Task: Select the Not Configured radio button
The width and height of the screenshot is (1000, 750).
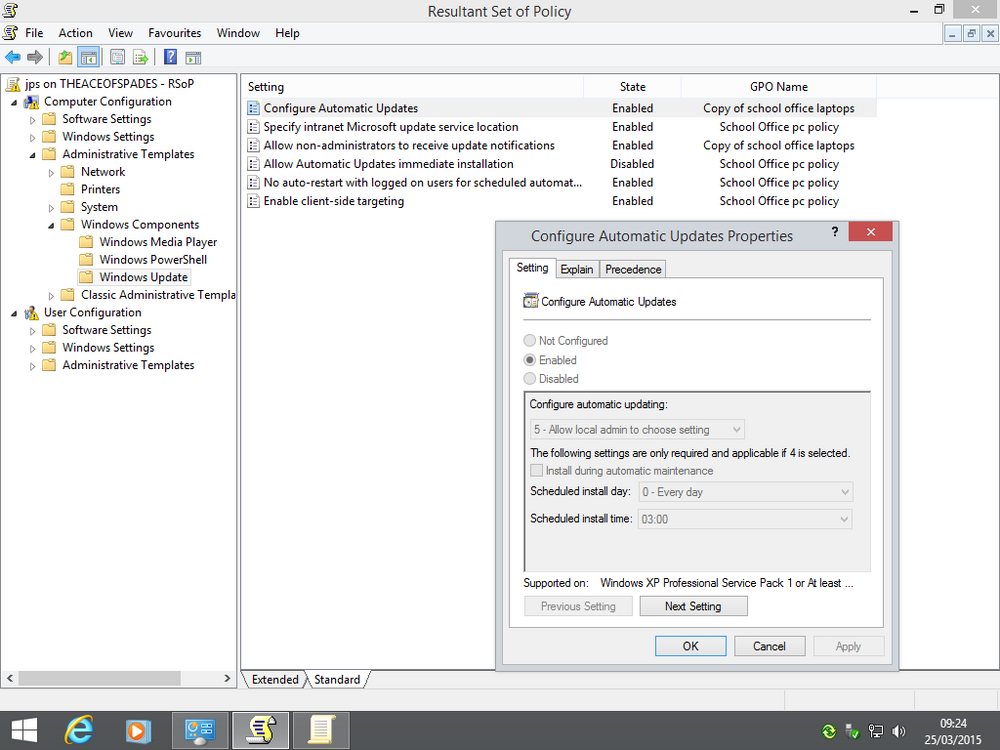Action: pos(529,341)
